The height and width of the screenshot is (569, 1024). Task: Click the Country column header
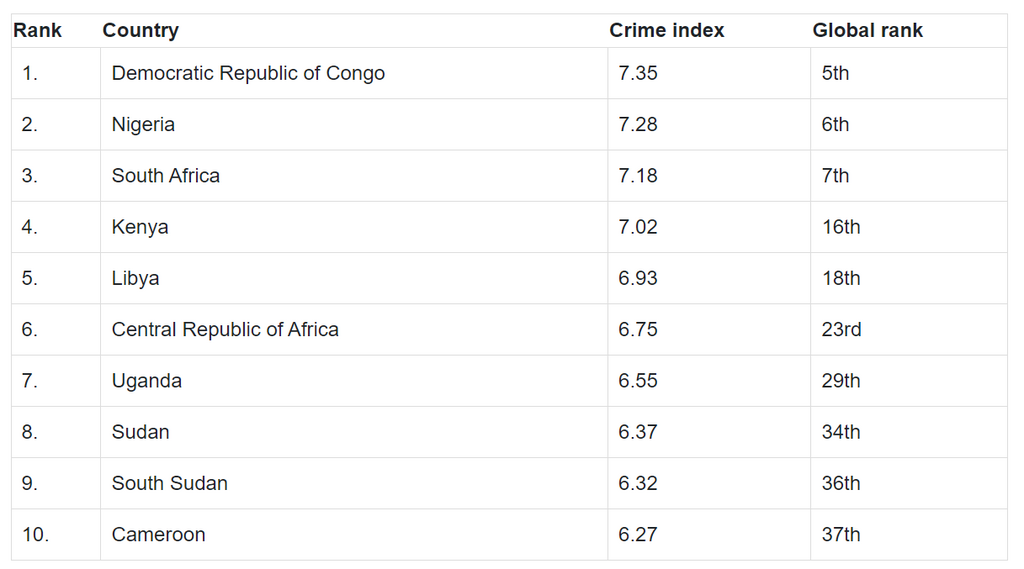point(140,30)
